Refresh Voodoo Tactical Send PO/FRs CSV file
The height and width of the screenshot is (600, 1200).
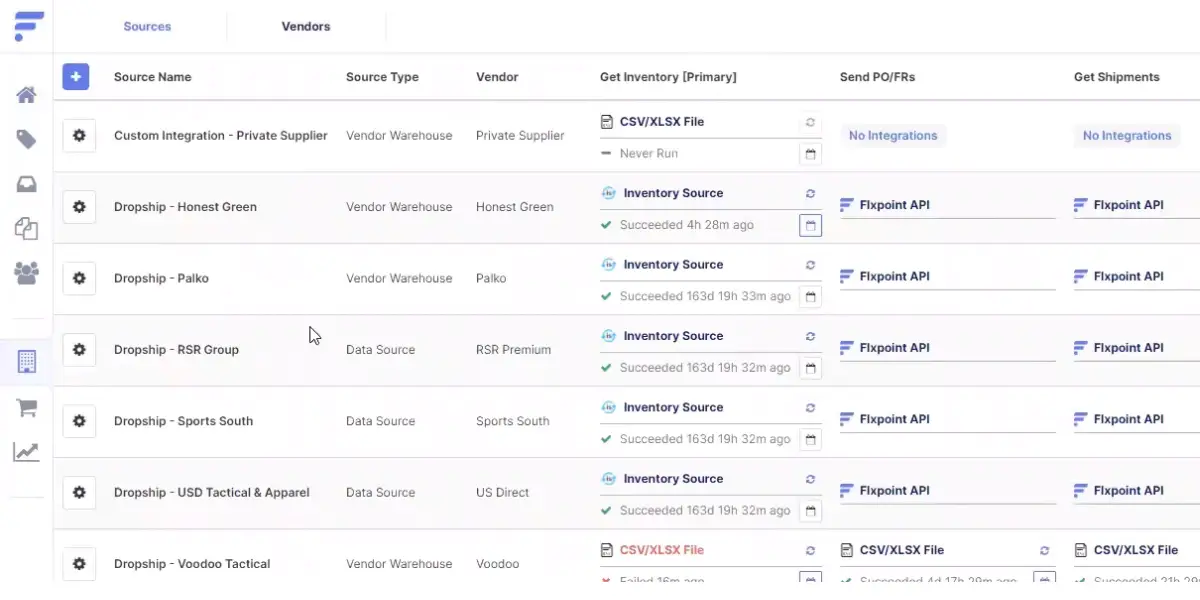click(x=1044, y=550)
